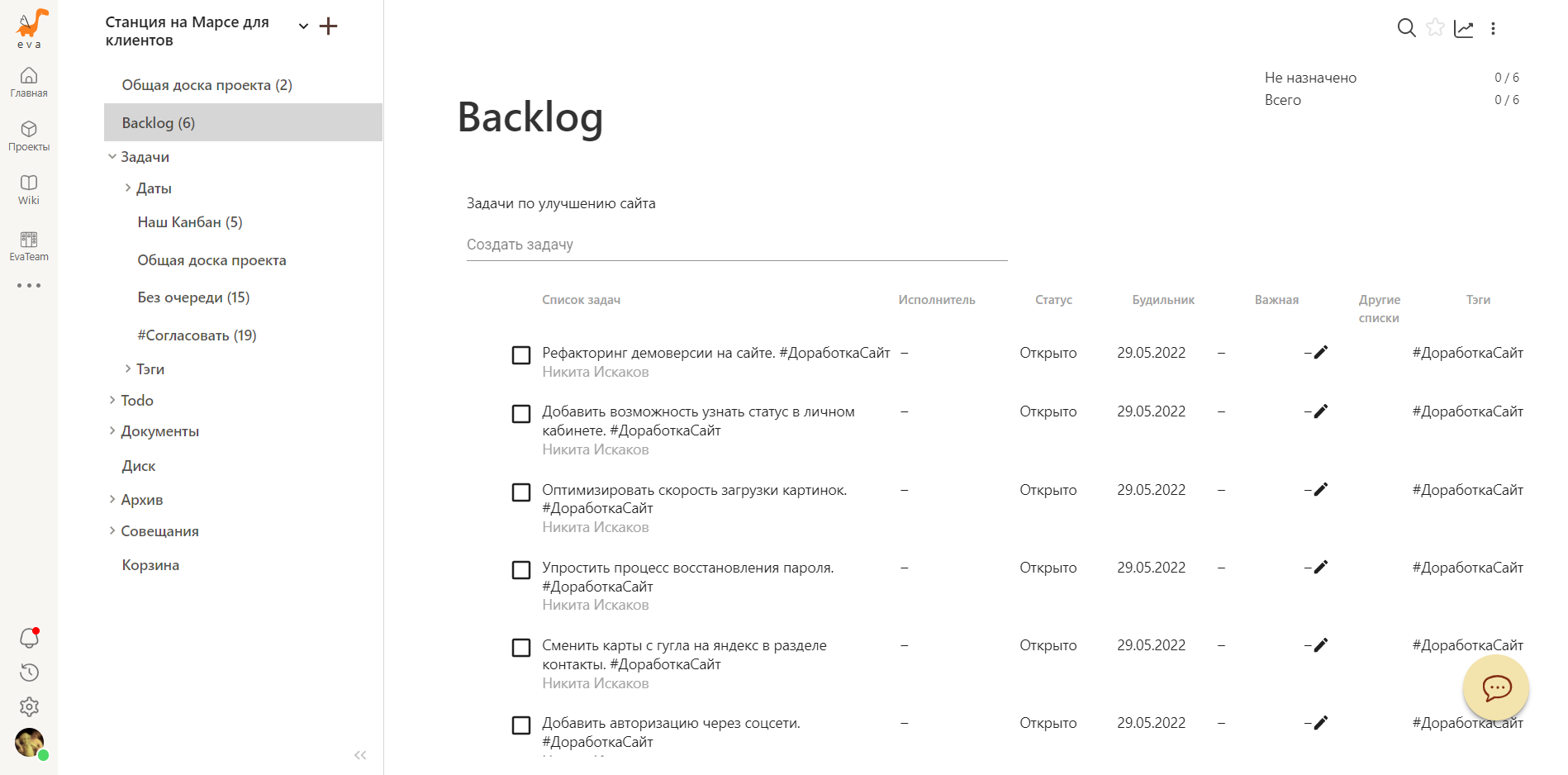Open the project name dropdown chevron
The width and height of the screenshot is (1568, 775).
tap(303, 26)
